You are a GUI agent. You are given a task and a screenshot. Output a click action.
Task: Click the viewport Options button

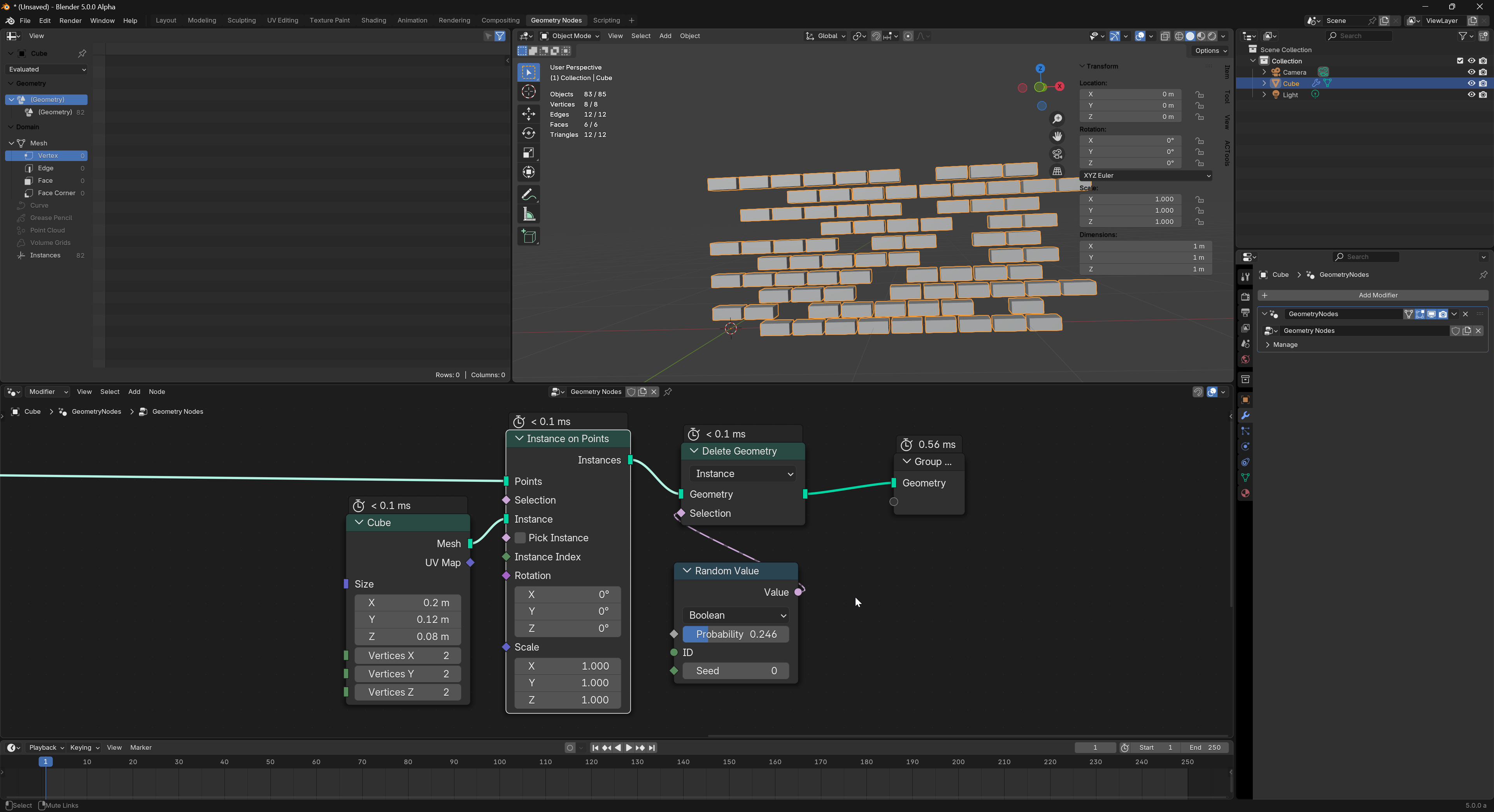pyautogui.click(x=1210, y=51)
